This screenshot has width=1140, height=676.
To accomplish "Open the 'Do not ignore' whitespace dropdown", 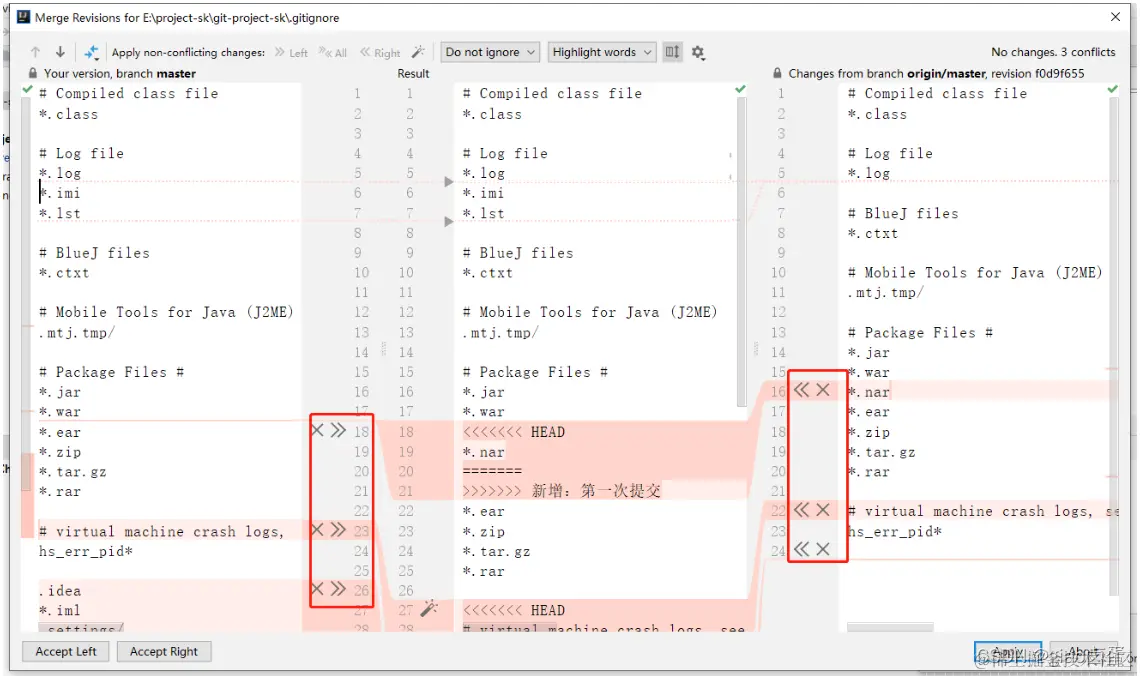I will [x=490, y=52].
